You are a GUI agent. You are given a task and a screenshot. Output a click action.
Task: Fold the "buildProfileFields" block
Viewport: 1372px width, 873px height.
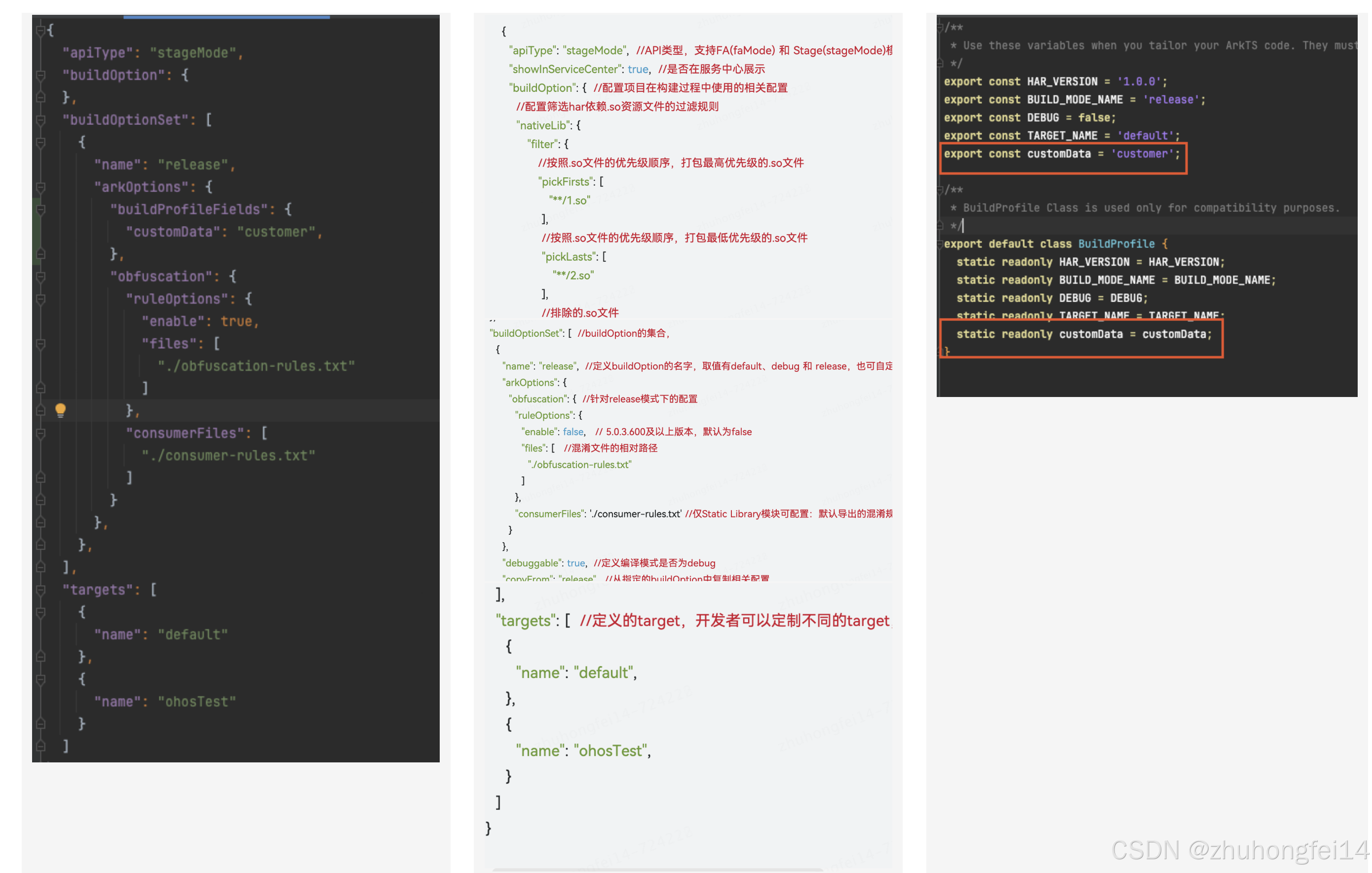point(40,209)
